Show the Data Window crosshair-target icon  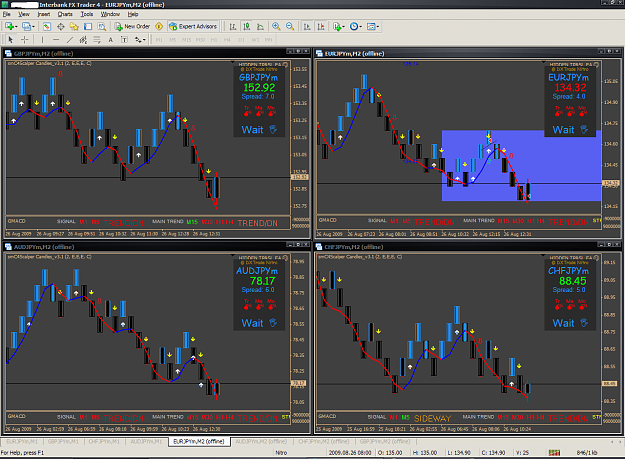point(61,26)
